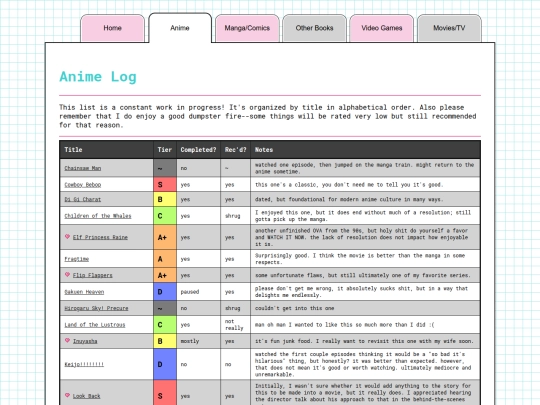540x405 pixels.
Task: Click the Anime Log heading
Action: pyautogui.click(x=98, y=77)
